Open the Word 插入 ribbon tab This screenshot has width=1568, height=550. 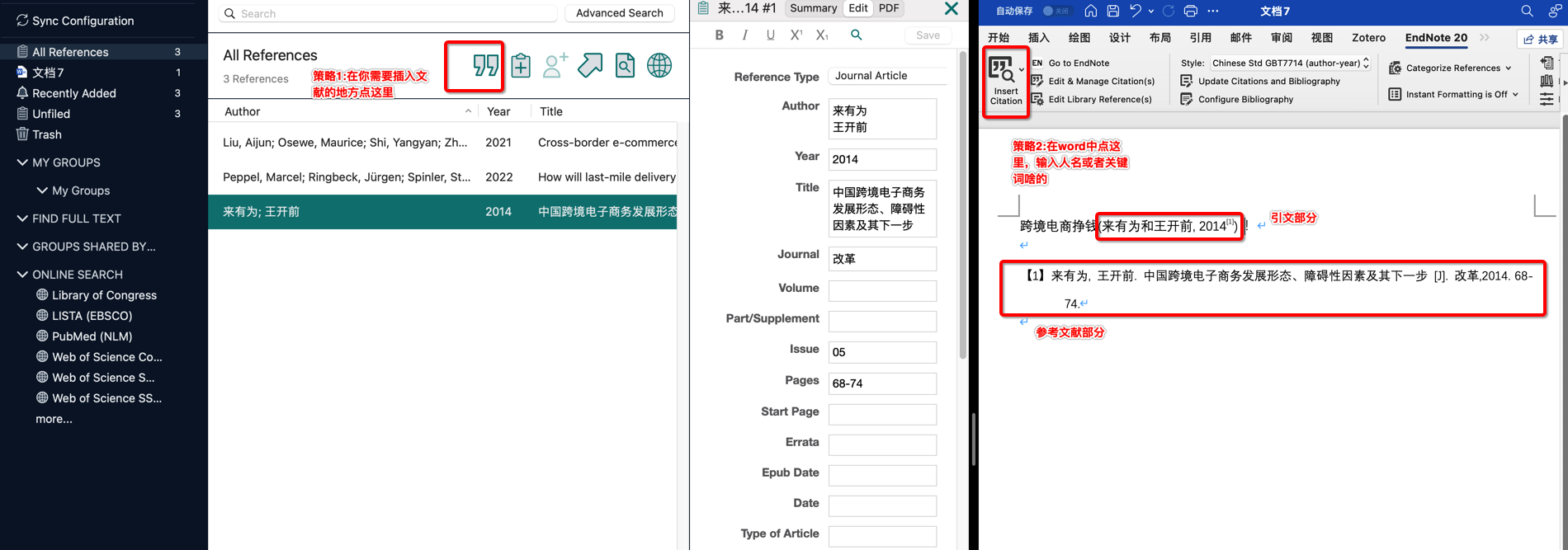coord(1039,37)
